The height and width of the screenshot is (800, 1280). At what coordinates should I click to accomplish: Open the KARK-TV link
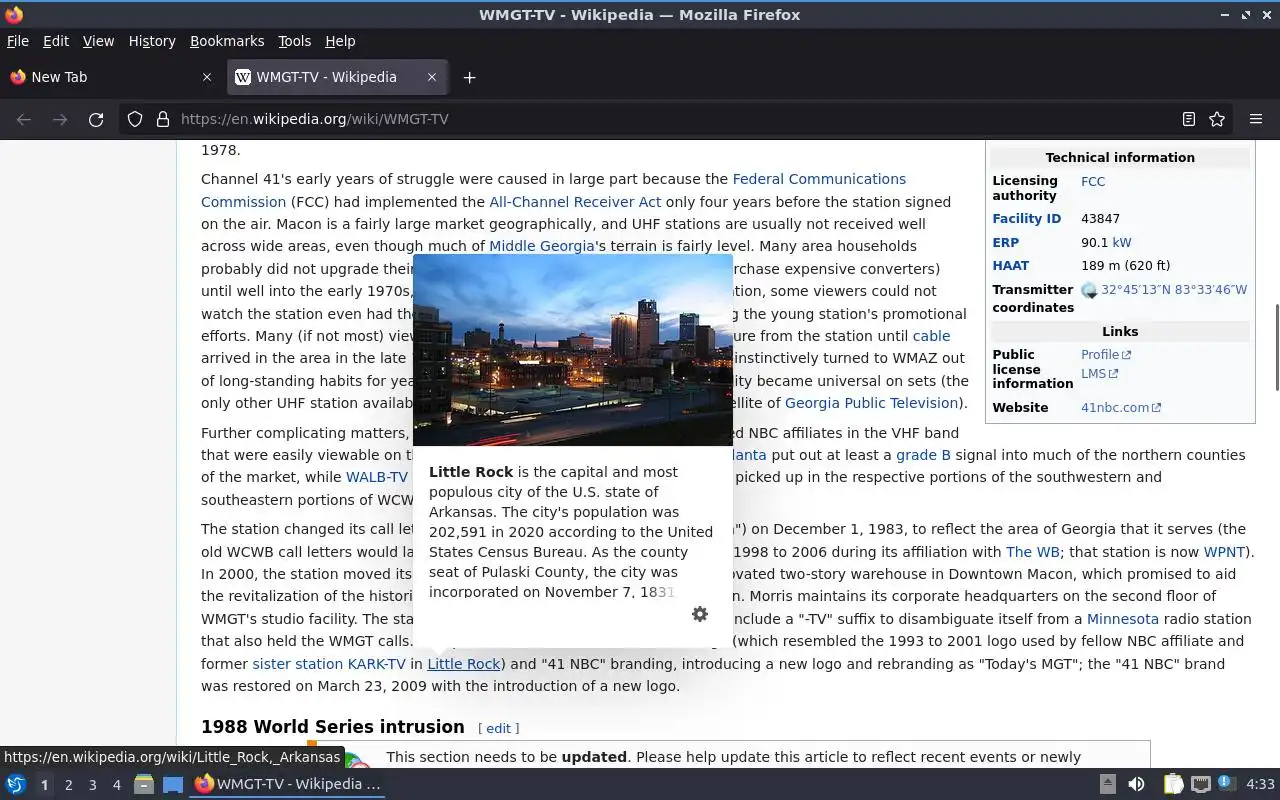[376, 664]
